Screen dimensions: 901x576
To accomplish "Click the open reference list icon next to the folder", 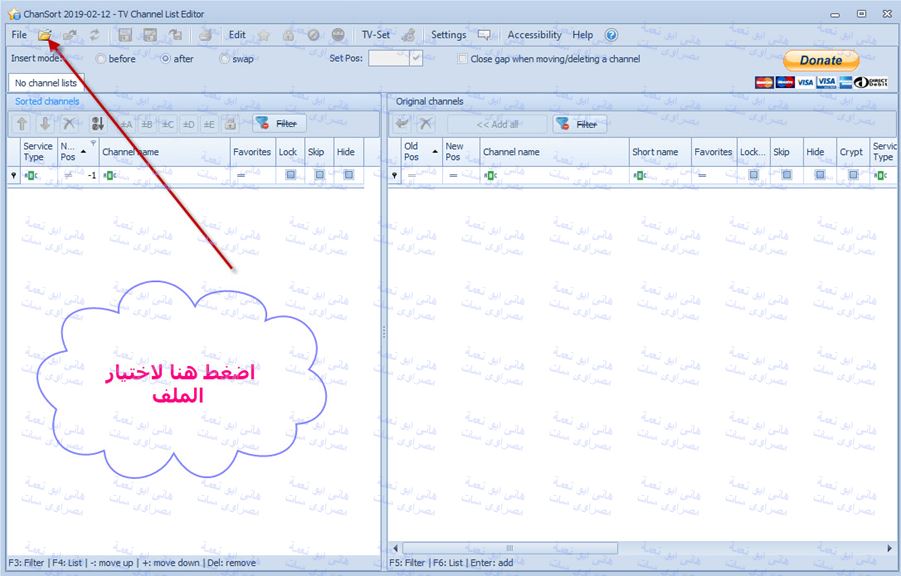I will tap(70, 35).
